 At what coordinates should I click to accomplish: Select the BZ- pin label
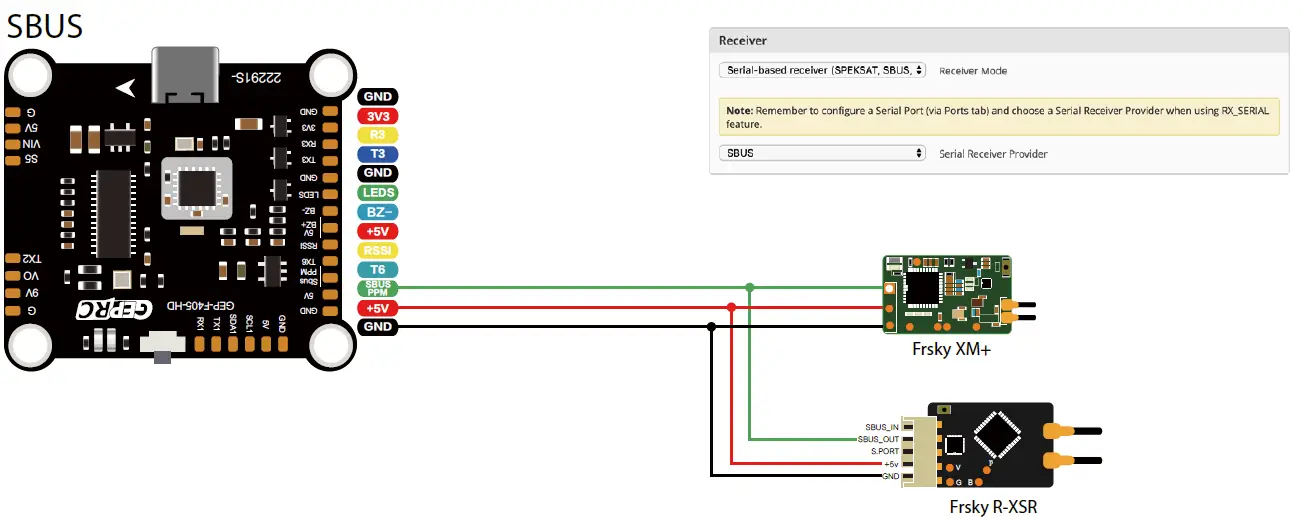click(377, 212)
